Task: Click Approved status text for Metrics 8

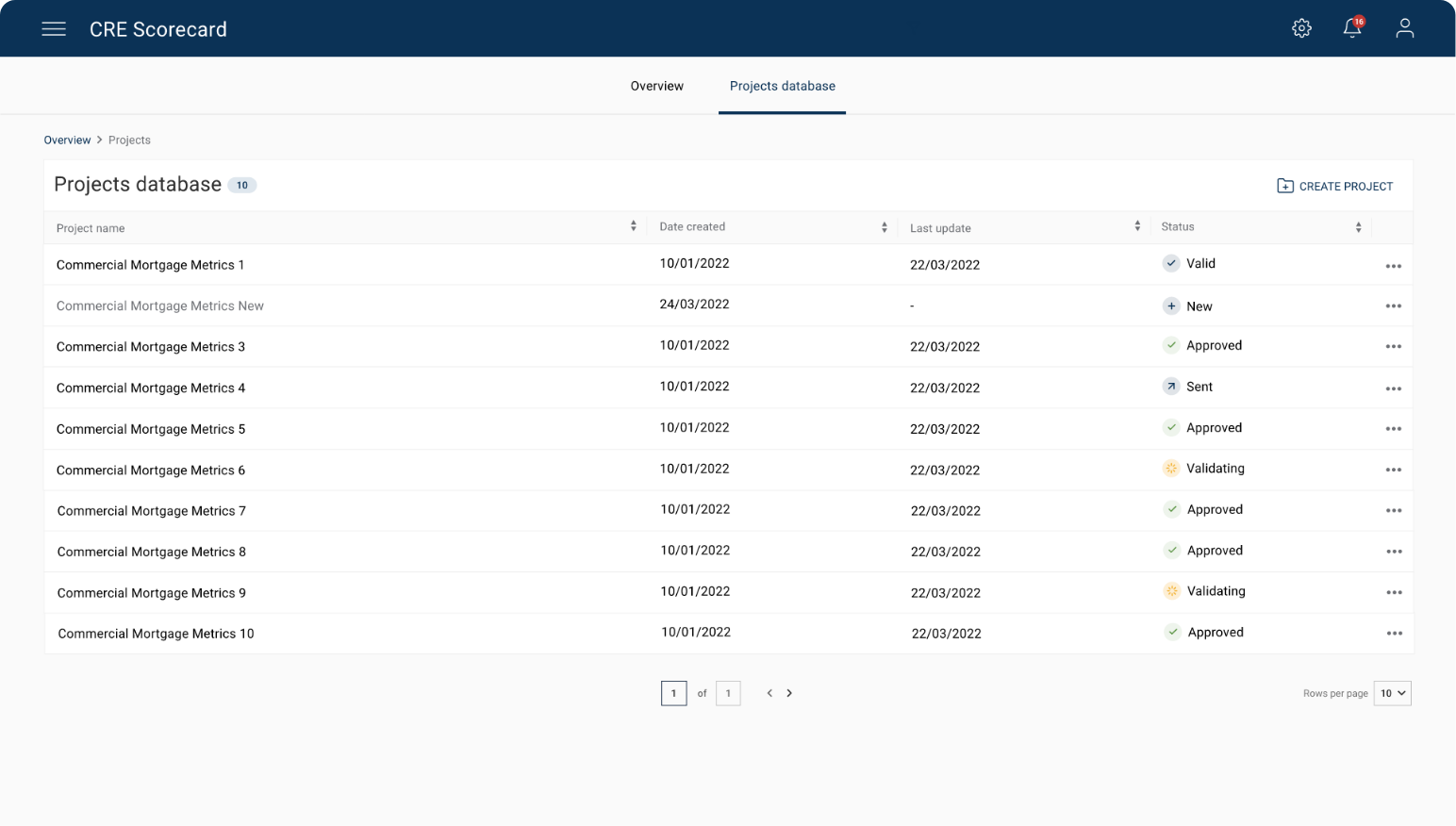Action: 1215,551
